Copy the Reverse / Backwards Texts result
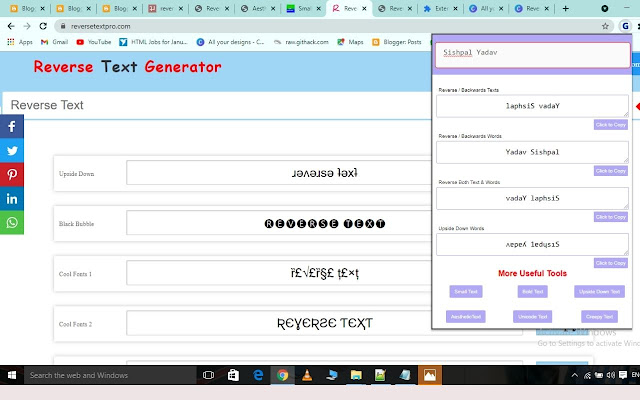 coord(611,125)
